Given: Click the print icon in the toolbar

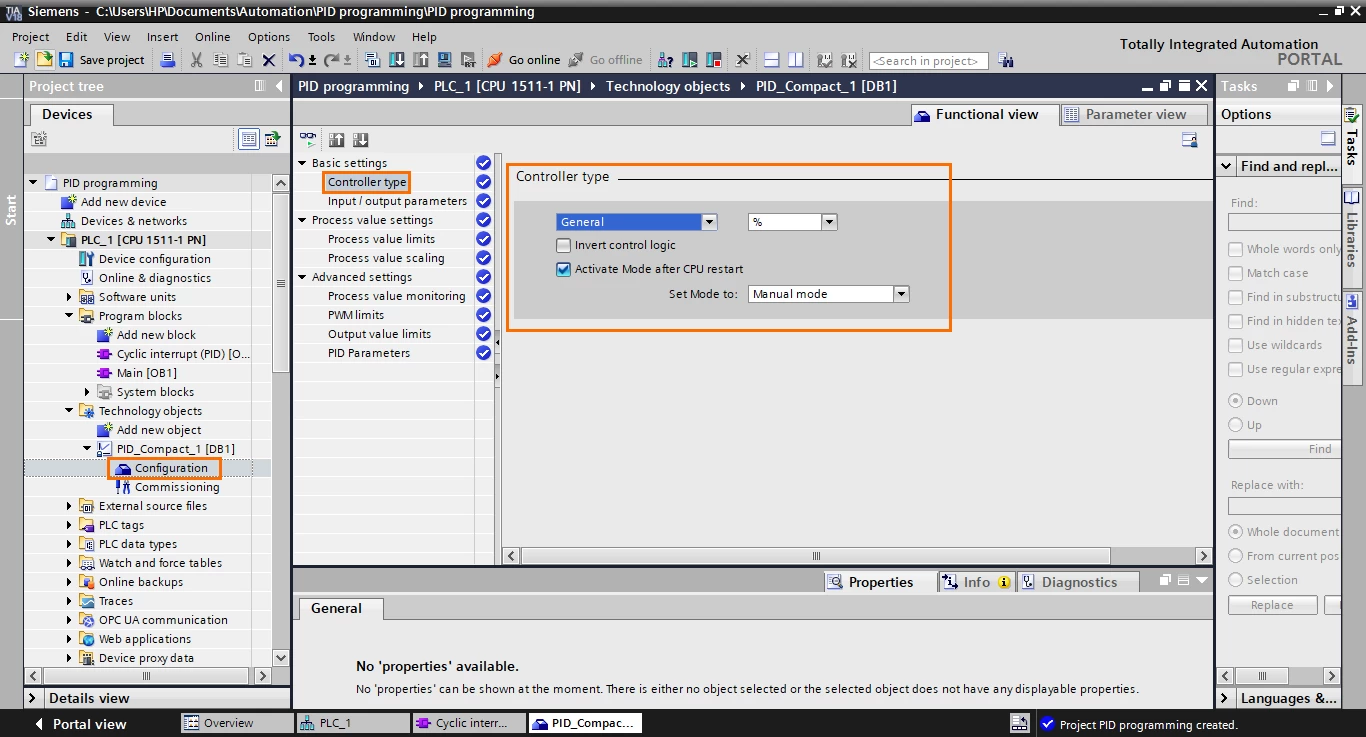Looking at the screenshot, I should (x=168, y=60).
